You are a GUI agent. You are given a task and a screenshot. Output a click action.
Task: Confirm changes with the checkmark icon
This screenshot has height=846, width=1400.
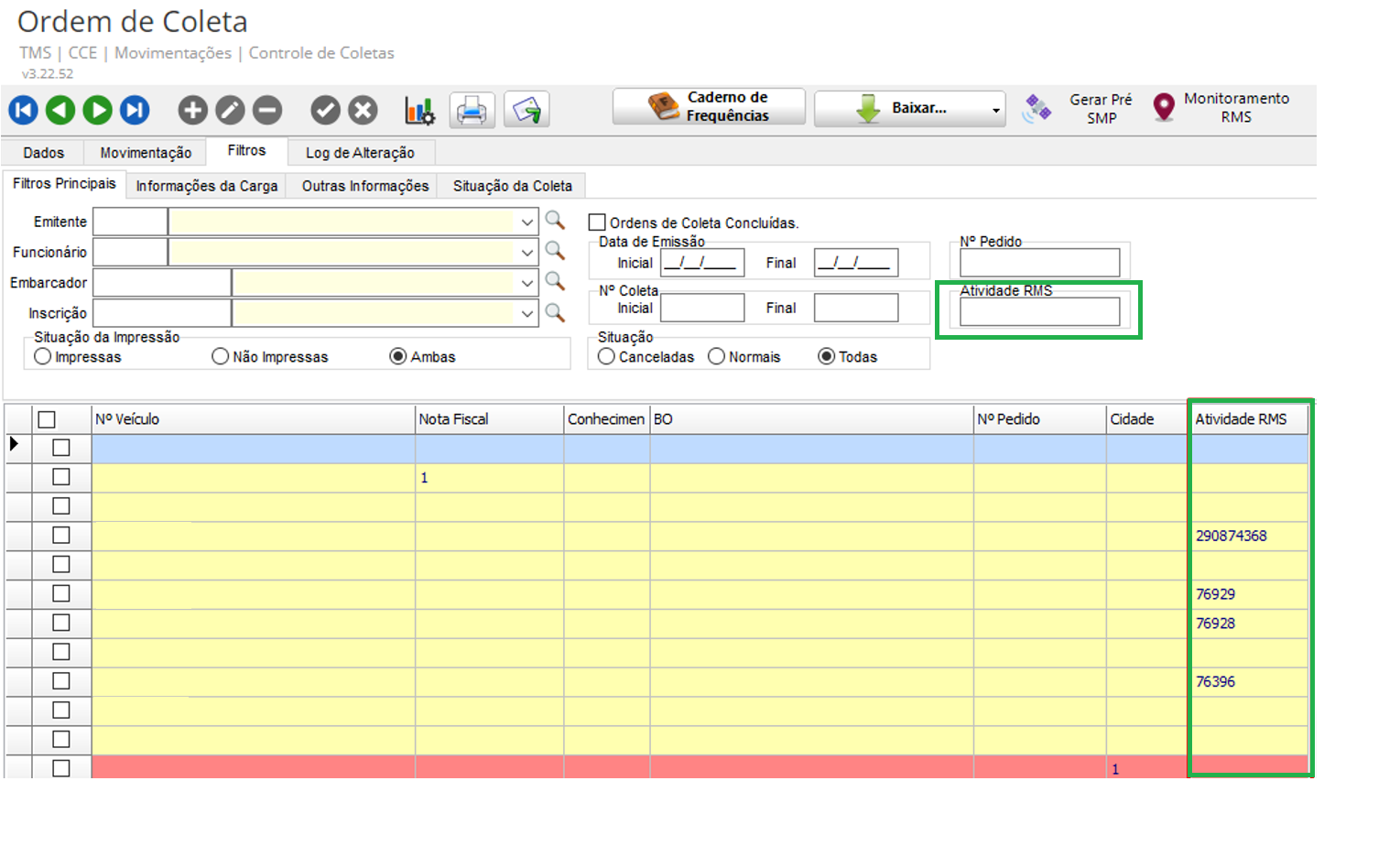point(325,111)
